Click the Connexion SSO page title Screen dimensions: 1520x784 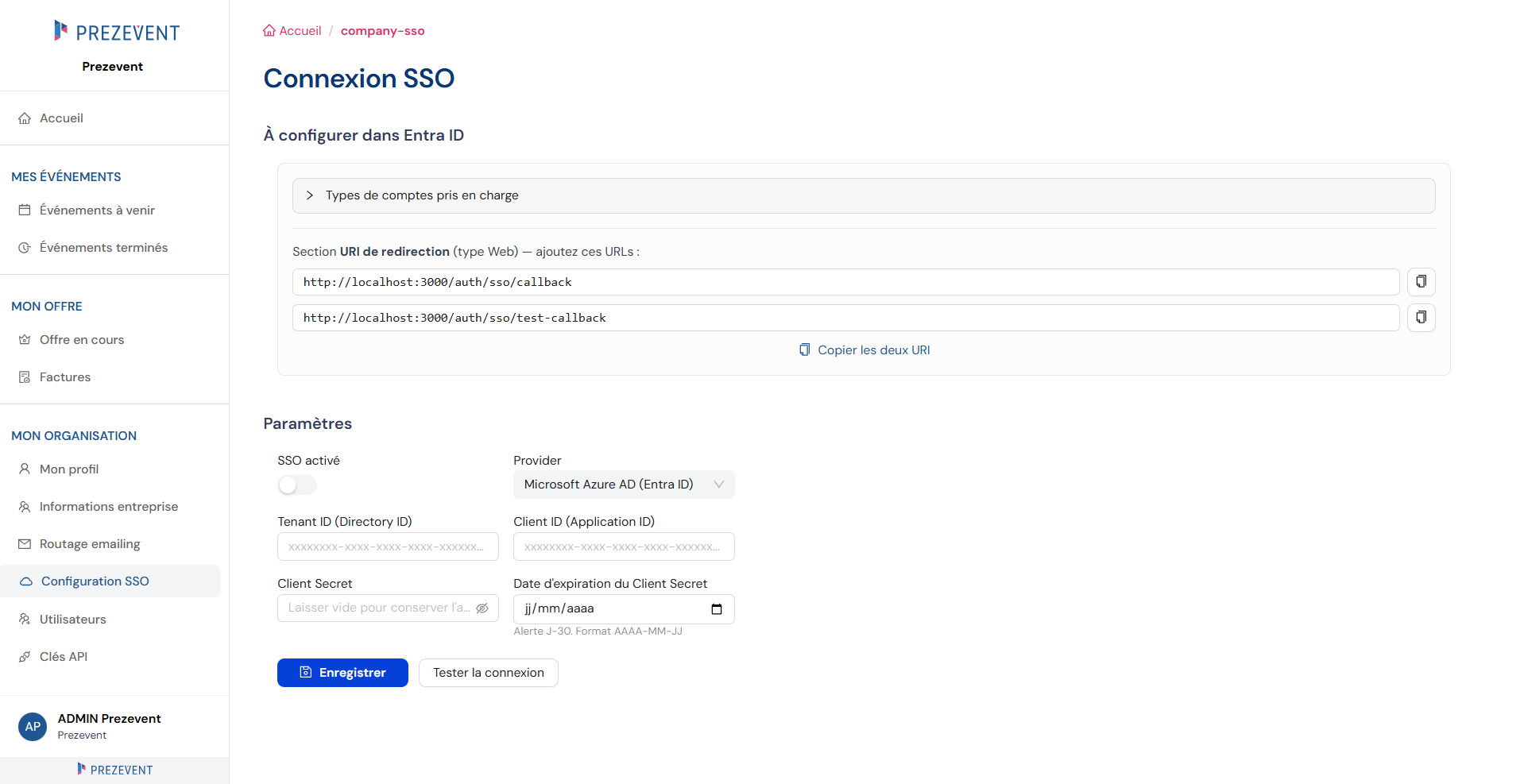point(359,79)
